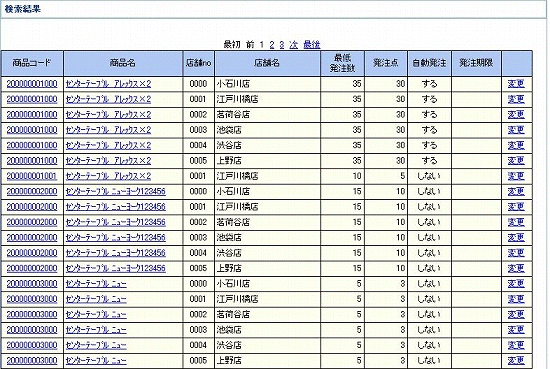
Task: Select store no 0002 in 200000002000 row
Action: pyautogui.click(x=198, y=222)
